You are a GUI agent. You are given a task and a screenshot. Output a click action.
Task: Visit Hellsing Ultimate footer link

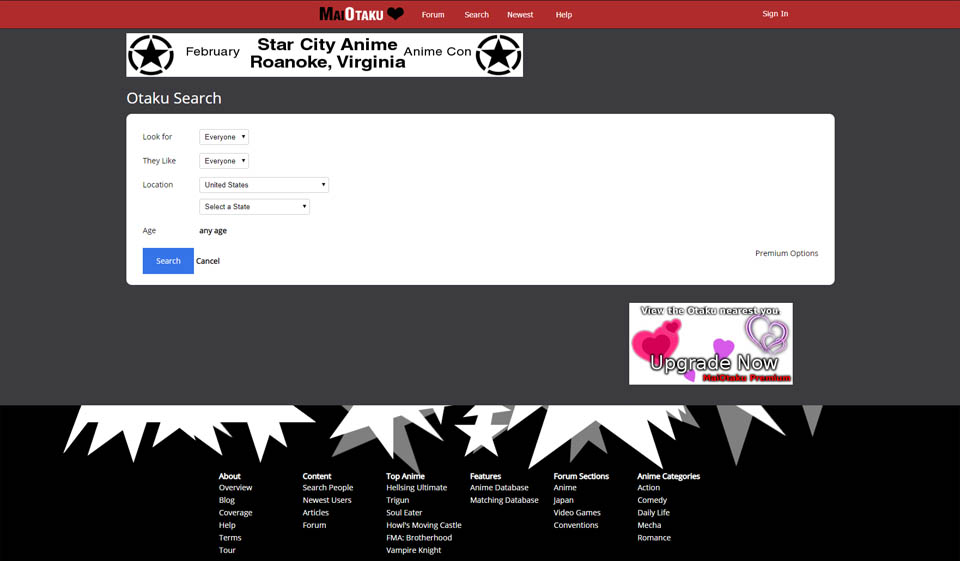pyautogui.click(x=416, y=488)
